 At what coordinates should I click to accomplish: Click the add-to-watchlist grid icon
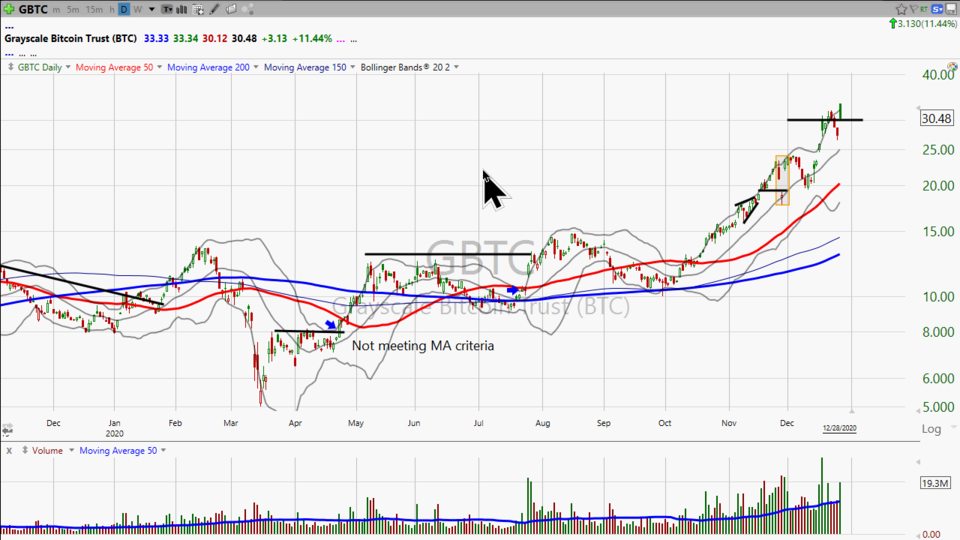click(198, 10)
